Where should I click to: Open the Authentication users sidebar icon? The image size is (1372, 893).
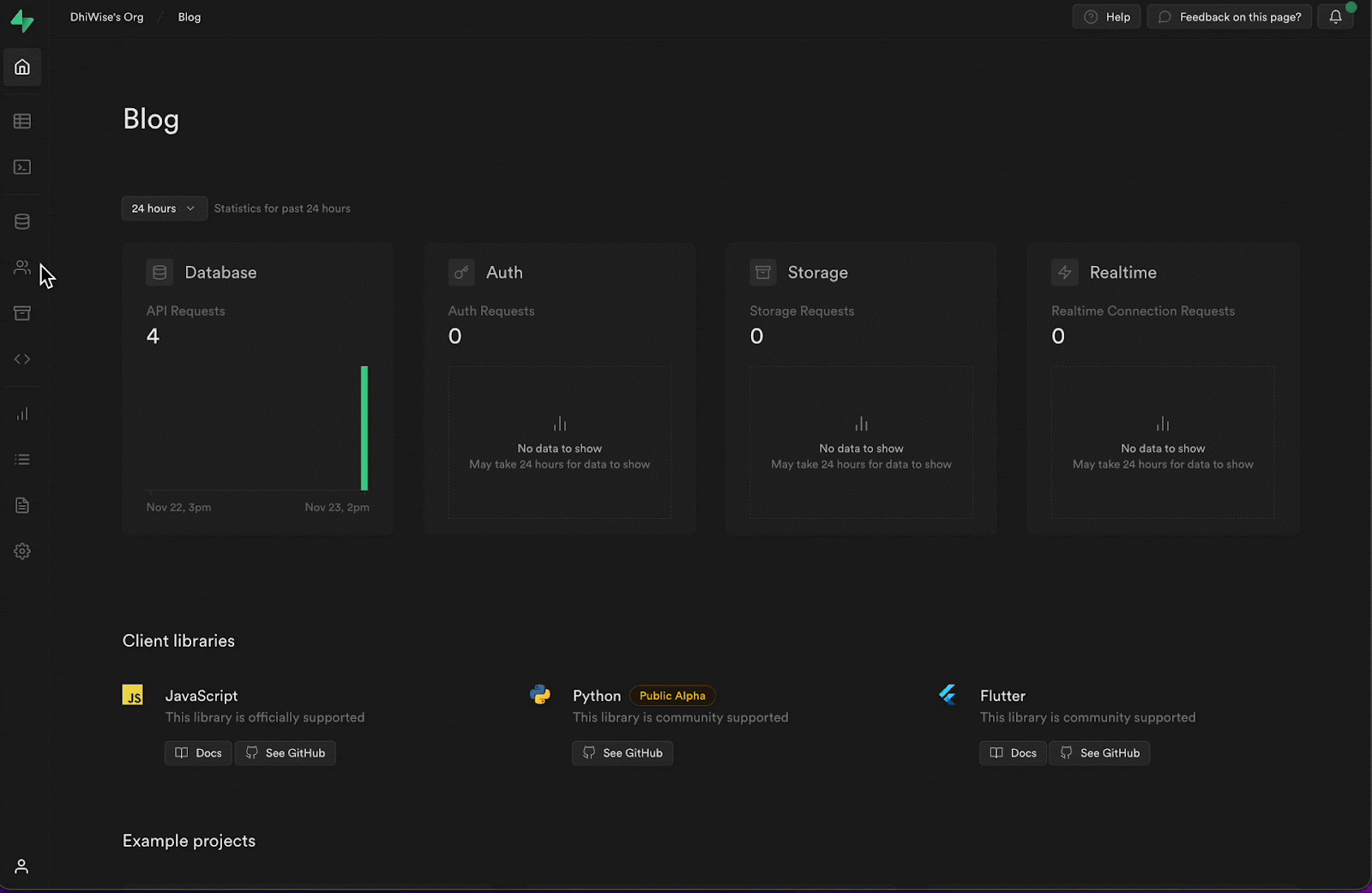point(22,267)
